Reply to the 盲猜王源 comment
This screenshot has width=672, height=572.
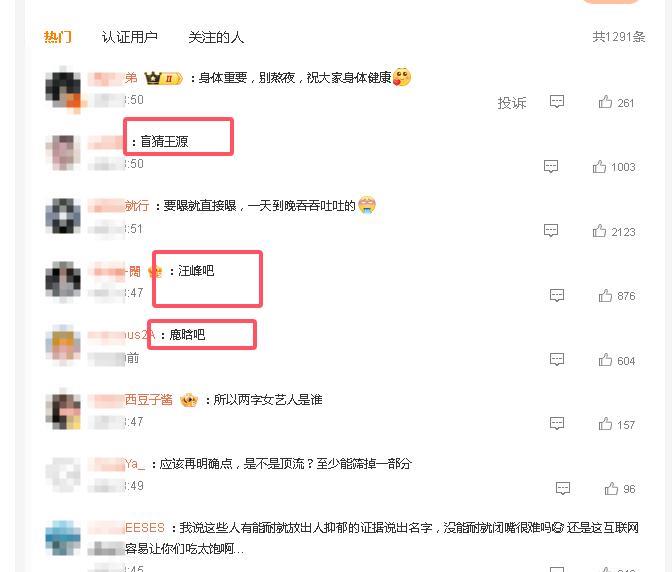pos(551,167)
